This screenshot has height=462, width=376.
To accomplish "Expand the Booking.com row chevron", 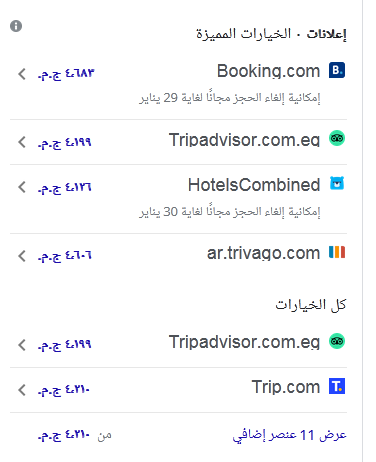I will tap(22, 74).
